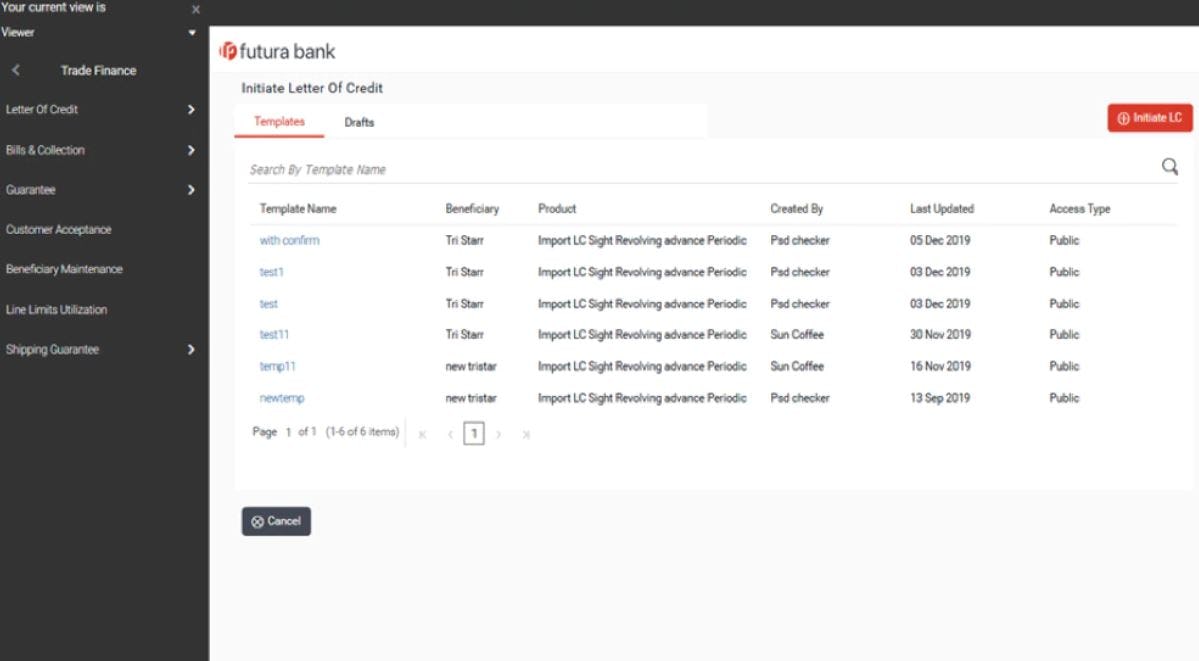This screenshot has height=661, width=1199.
Task: Dismiss the current view notification banner
Action: [195, 9]
